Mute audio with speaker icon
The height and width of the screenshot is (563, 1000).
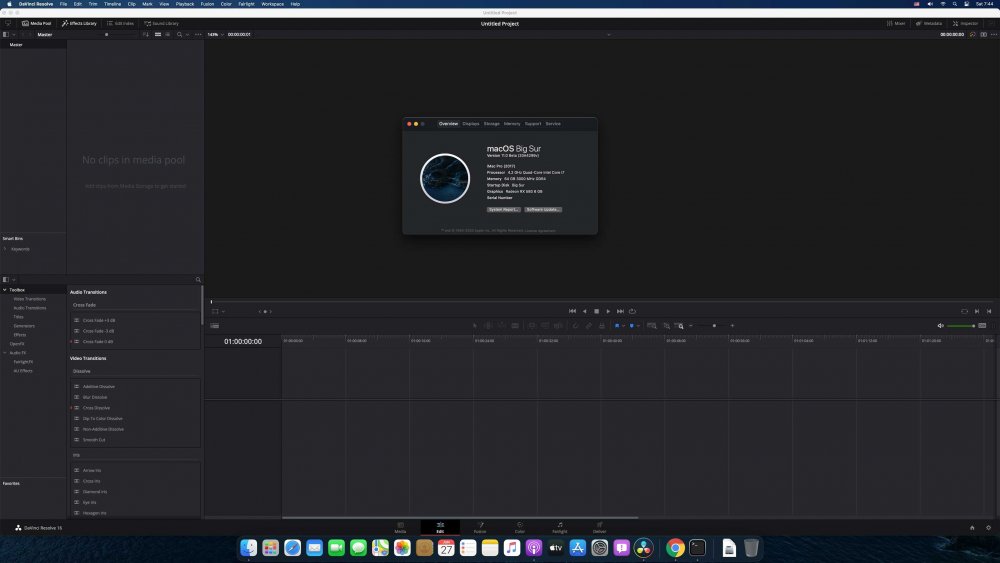click(940, 326)
